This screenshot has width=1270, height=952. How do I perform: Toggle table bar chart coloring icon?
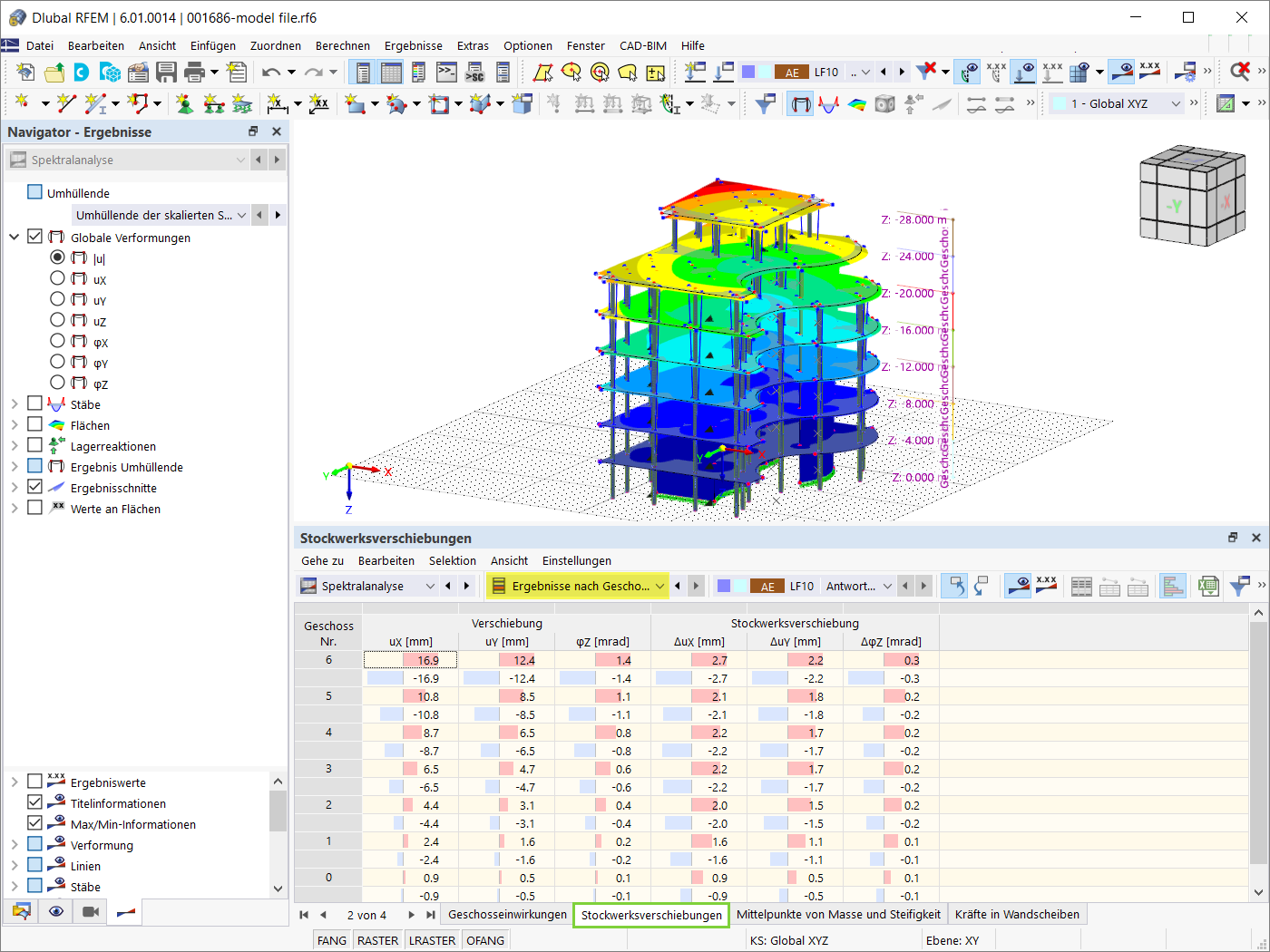pyautogui.click(x=1173, y=587)
